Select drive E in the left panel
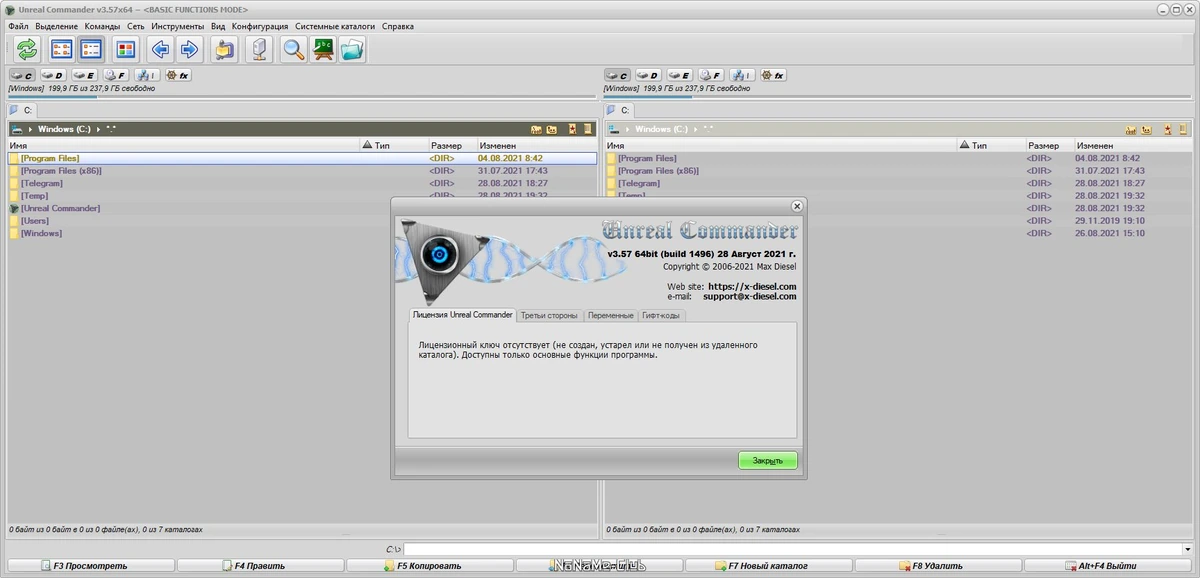The image size is (1200, 578). (x=84, y=75)
